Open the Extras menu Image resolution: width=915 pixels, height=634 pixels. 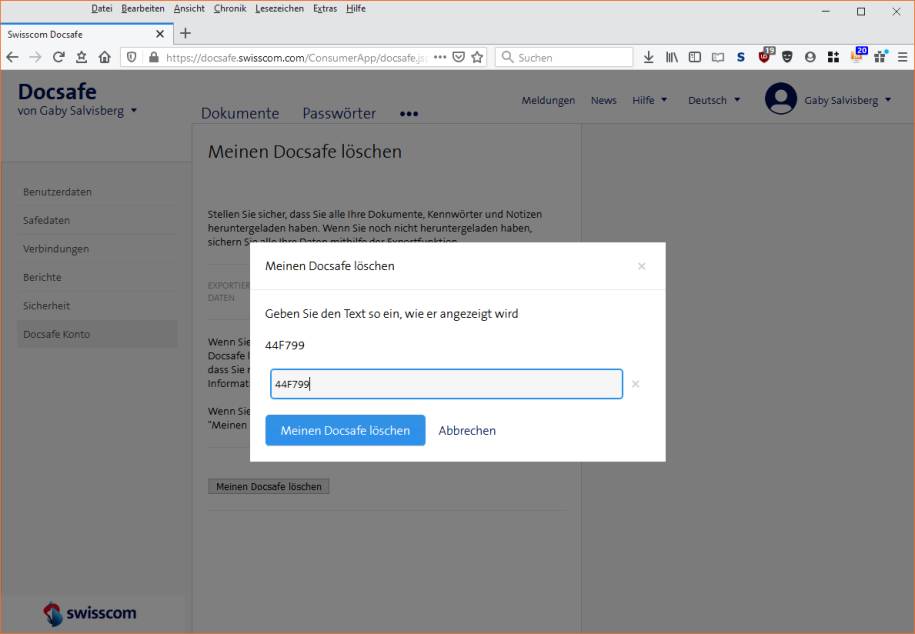point(325,8)
